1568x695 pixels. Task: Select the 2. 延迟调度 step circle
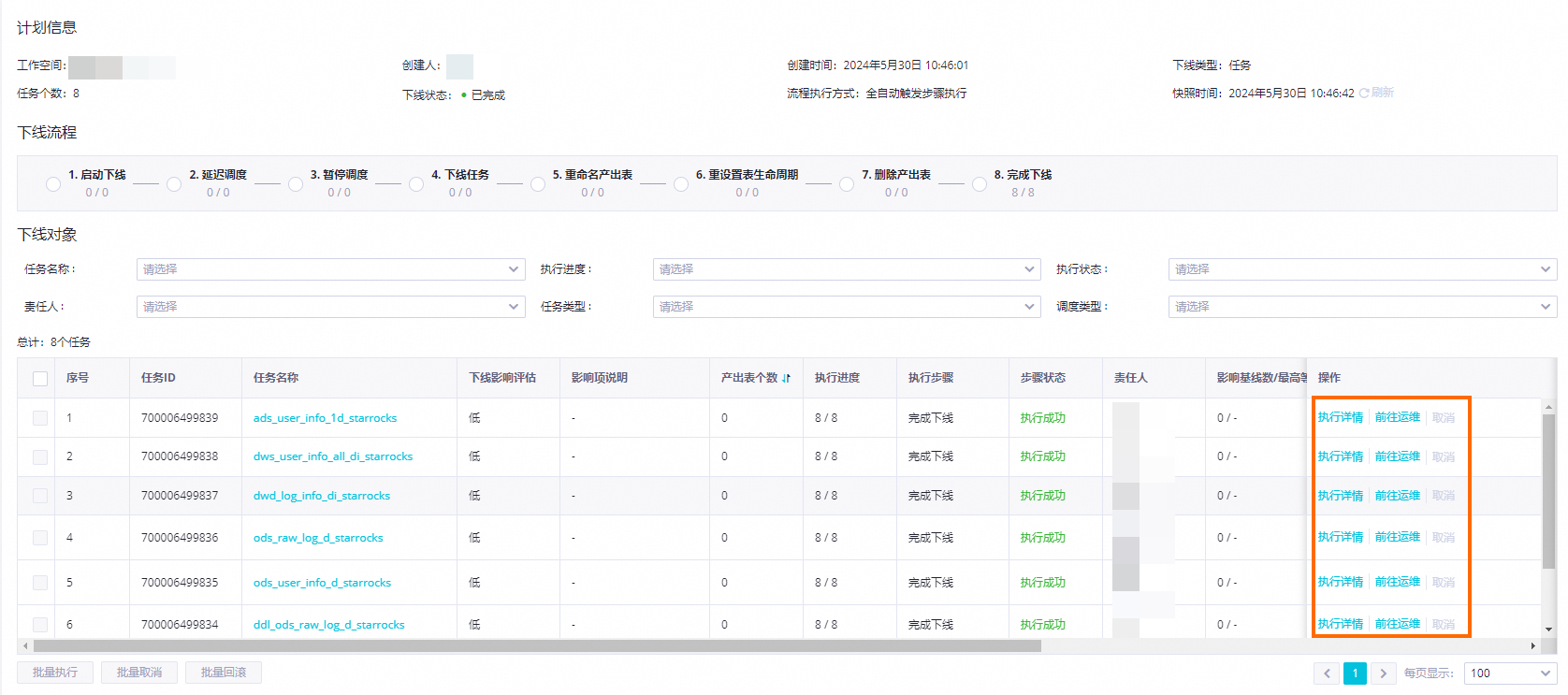[x=174, y=184]
